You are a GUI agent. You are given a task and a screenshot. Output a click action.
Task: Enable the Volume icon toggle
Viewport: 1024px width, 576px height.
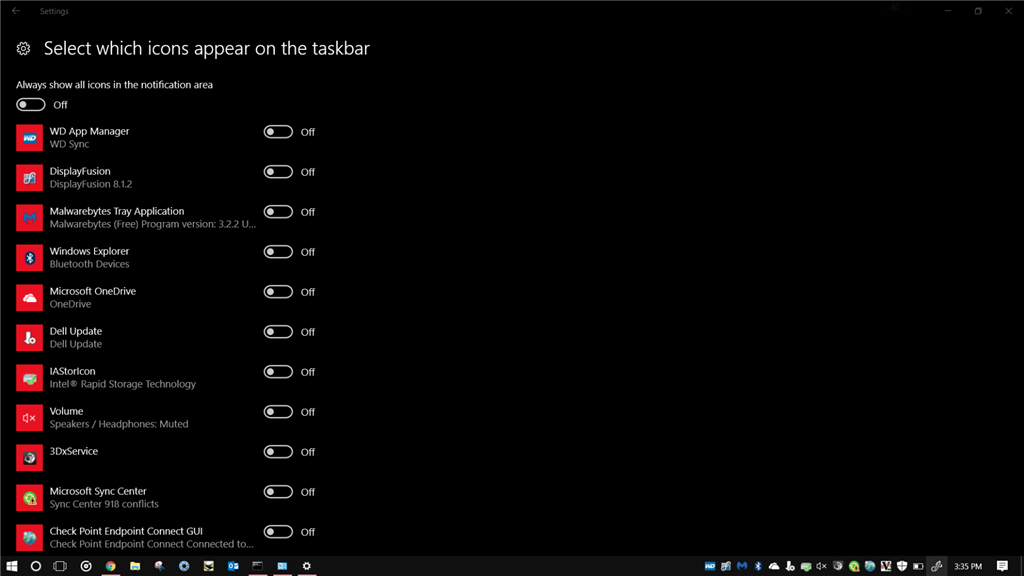[278, 411]
